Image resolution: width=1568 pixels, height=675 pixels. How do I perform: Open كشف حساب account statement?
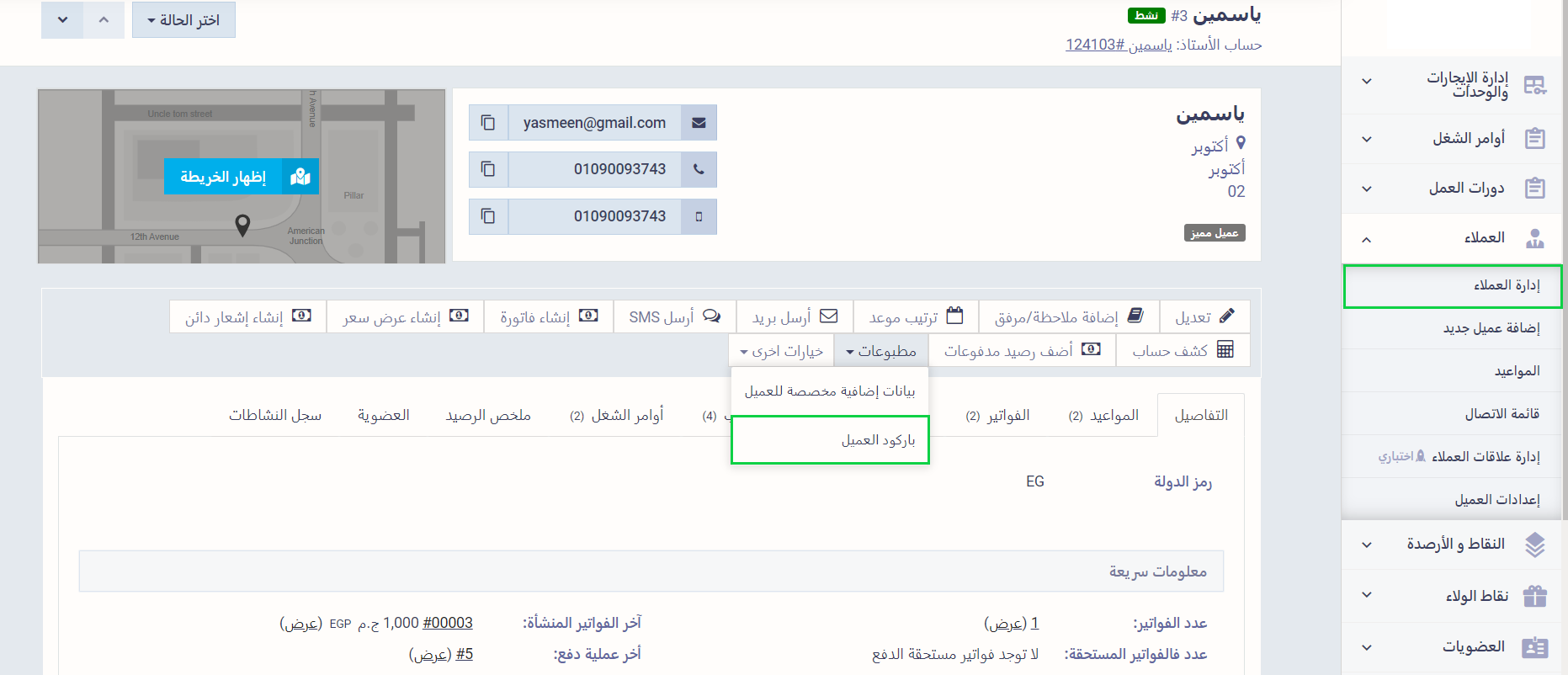pyautogui.click(x=1183, y=350)
